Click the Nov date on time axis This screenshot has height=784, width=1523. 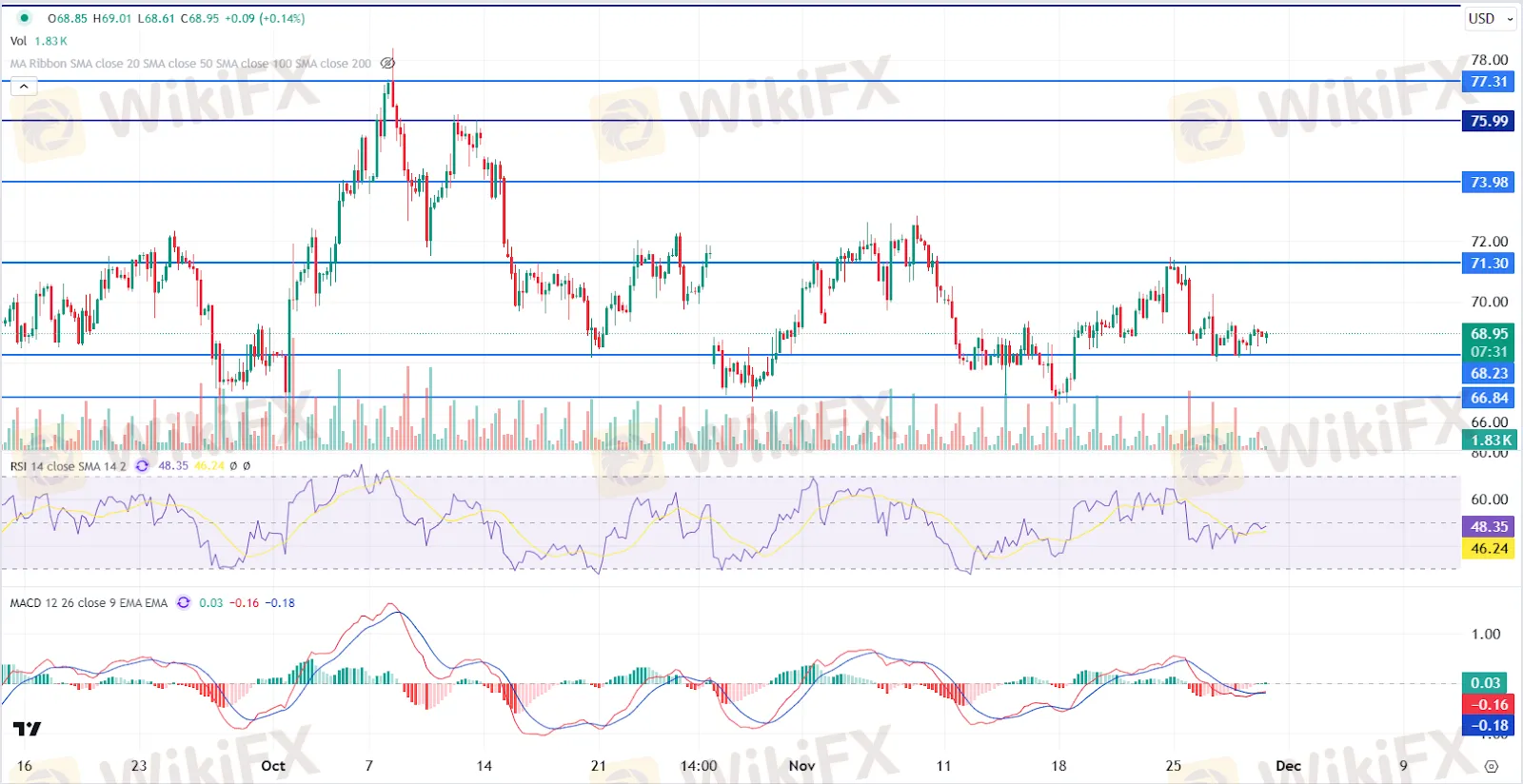click(x=801, y=766)
